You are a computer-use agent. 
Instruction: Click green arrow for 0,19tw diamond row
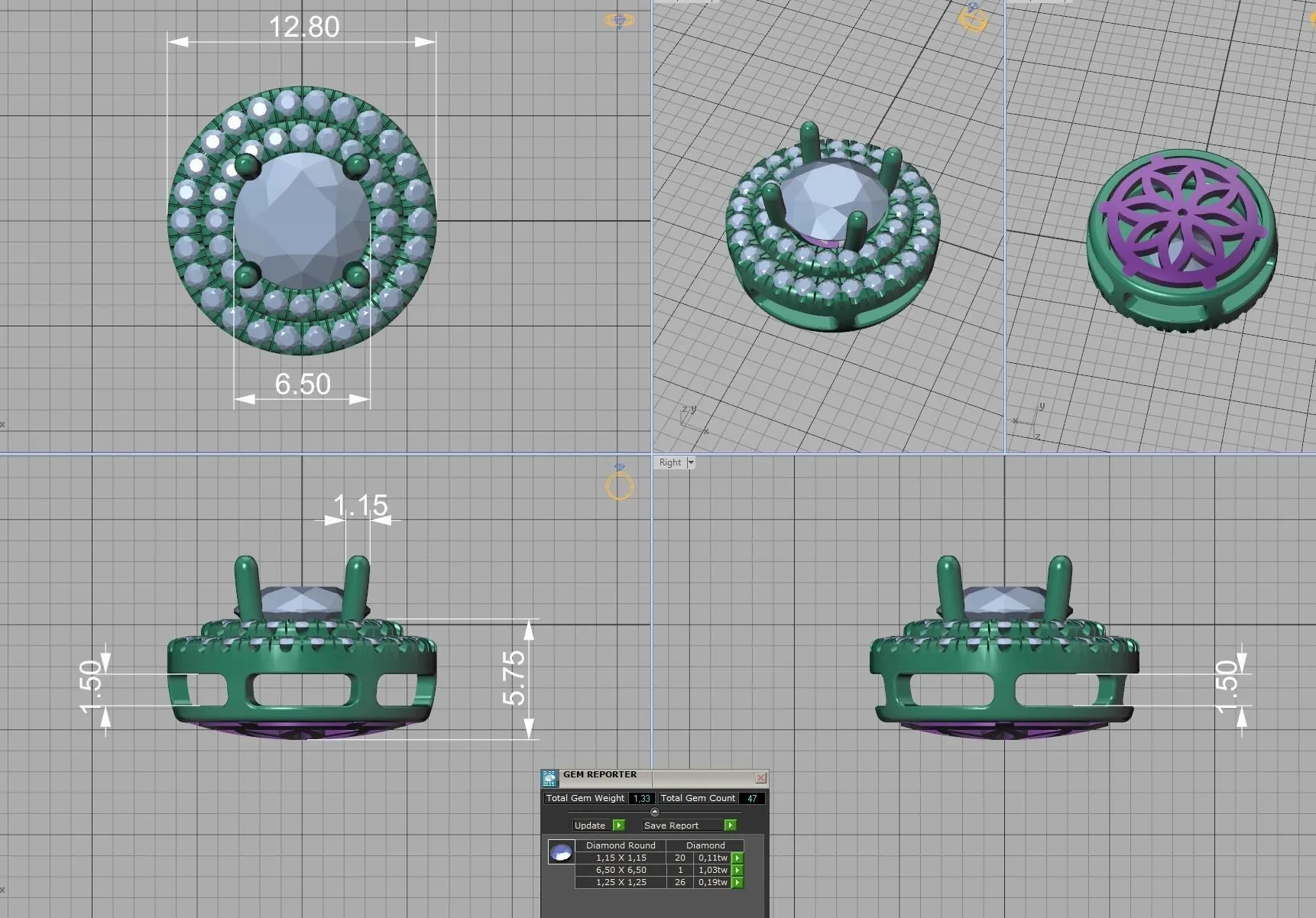click(x=737, y=883)
